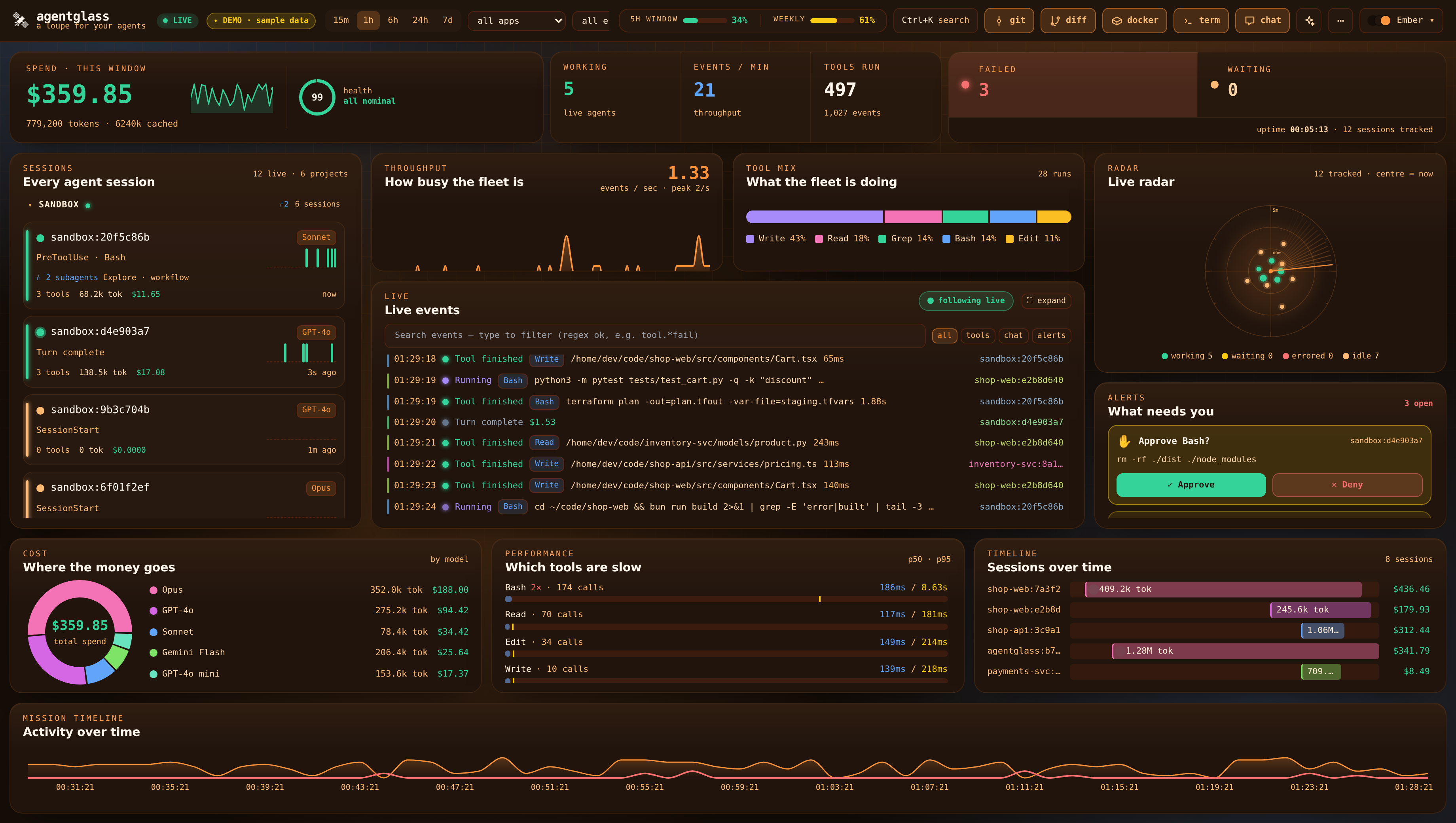The height and width of the screenshot is (823, 1456).
Task: Open shop-web:e2b8d640 link on 01:29:19 event
Action: tap(1018, 380)
